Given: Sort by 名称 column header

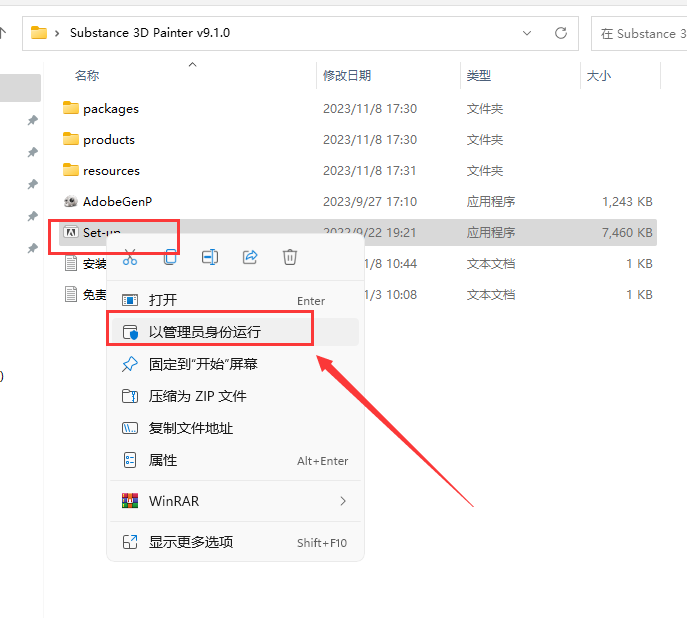Looking at the screenshot, I should click(87, 76).
